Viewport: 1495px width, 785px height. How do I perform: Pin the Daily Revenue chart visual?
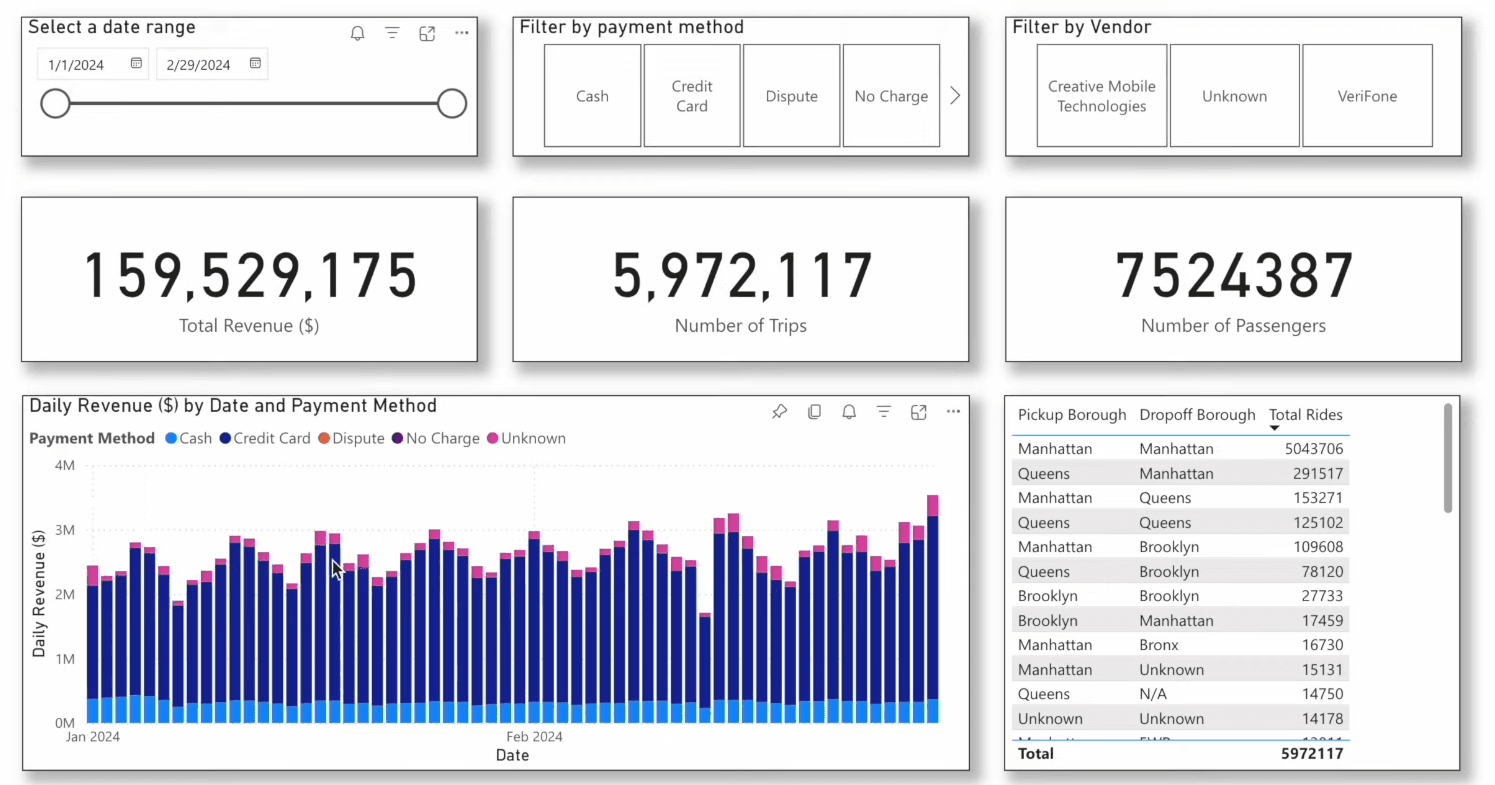click(779, 411)
